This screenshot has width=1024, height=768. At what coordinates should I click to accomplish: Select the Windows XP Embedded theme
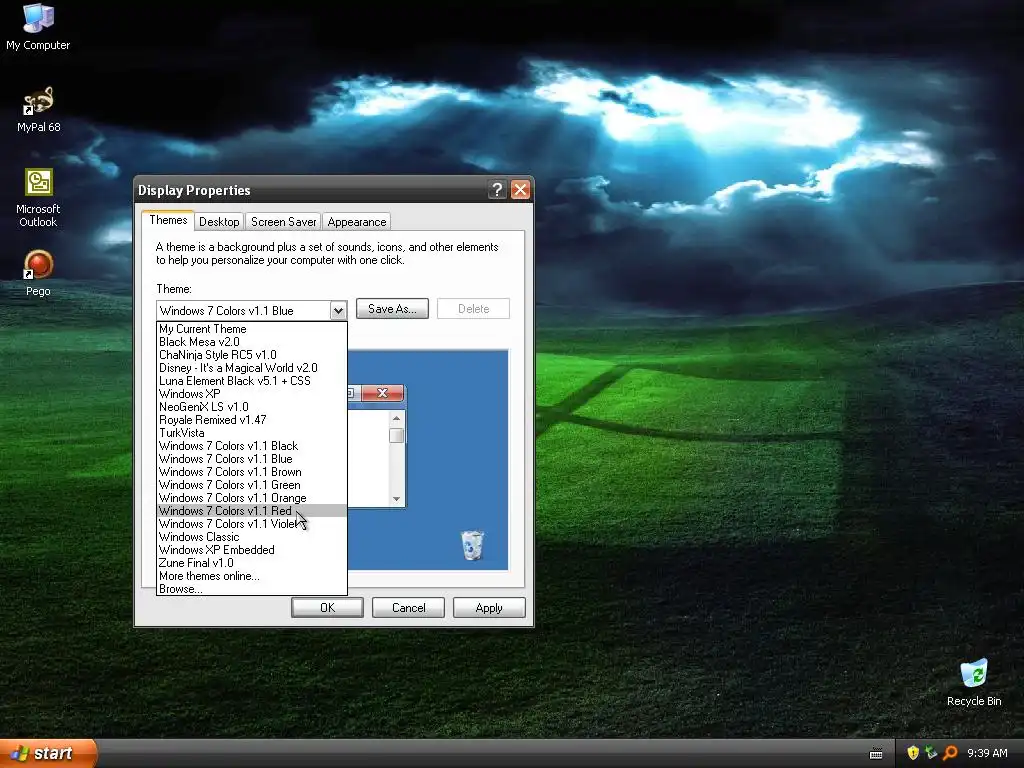(x=252, y=550)
